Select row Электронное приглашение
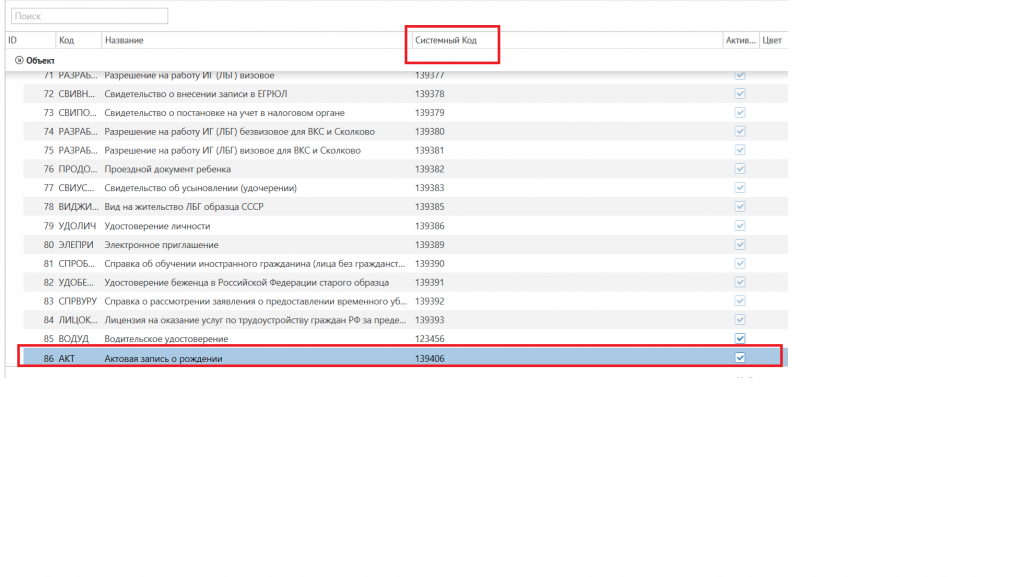 pos(405,245)
